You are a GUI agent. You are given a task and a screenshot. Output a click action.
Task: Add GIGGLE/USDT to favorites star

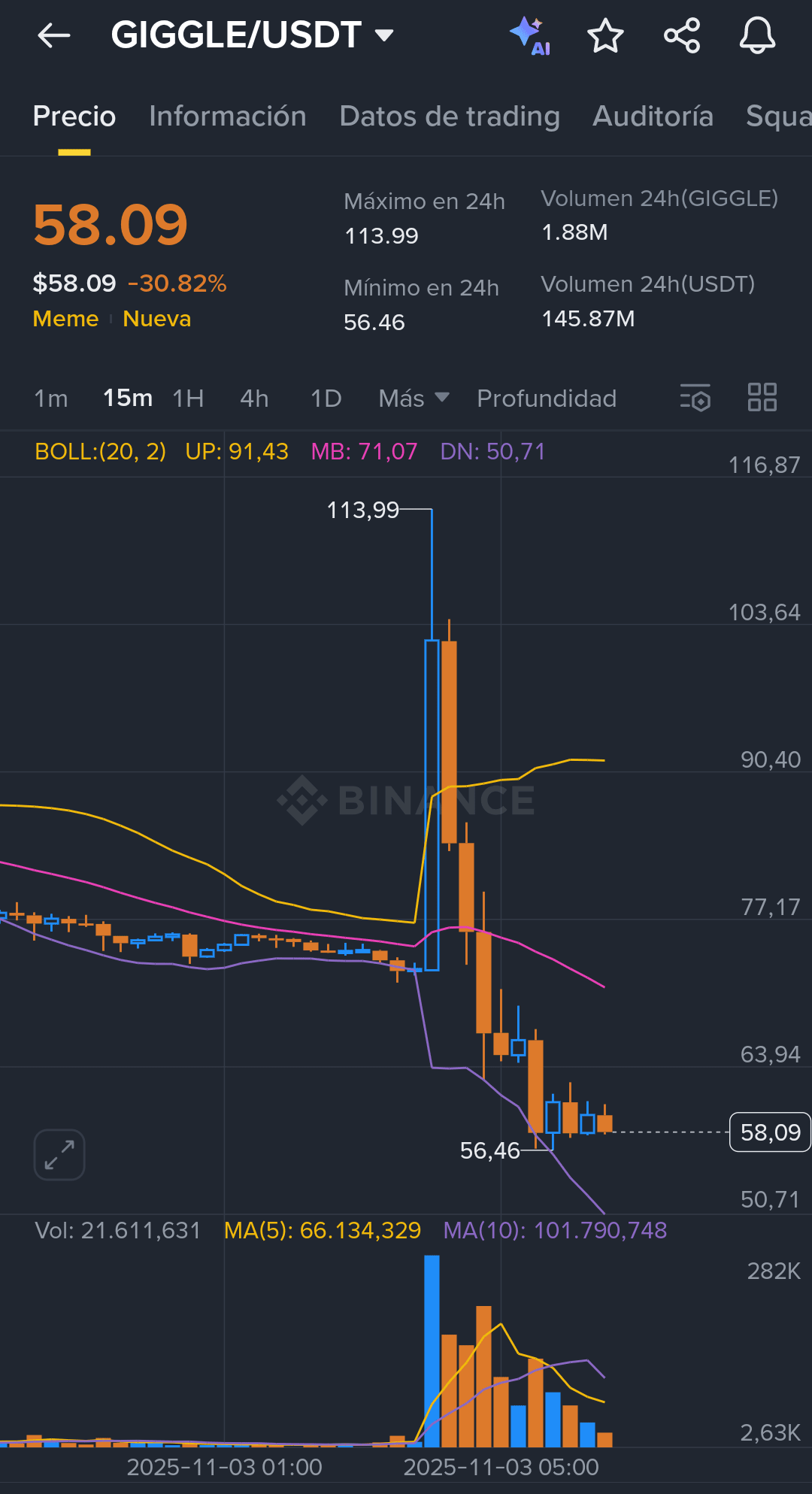pos(605,36)
